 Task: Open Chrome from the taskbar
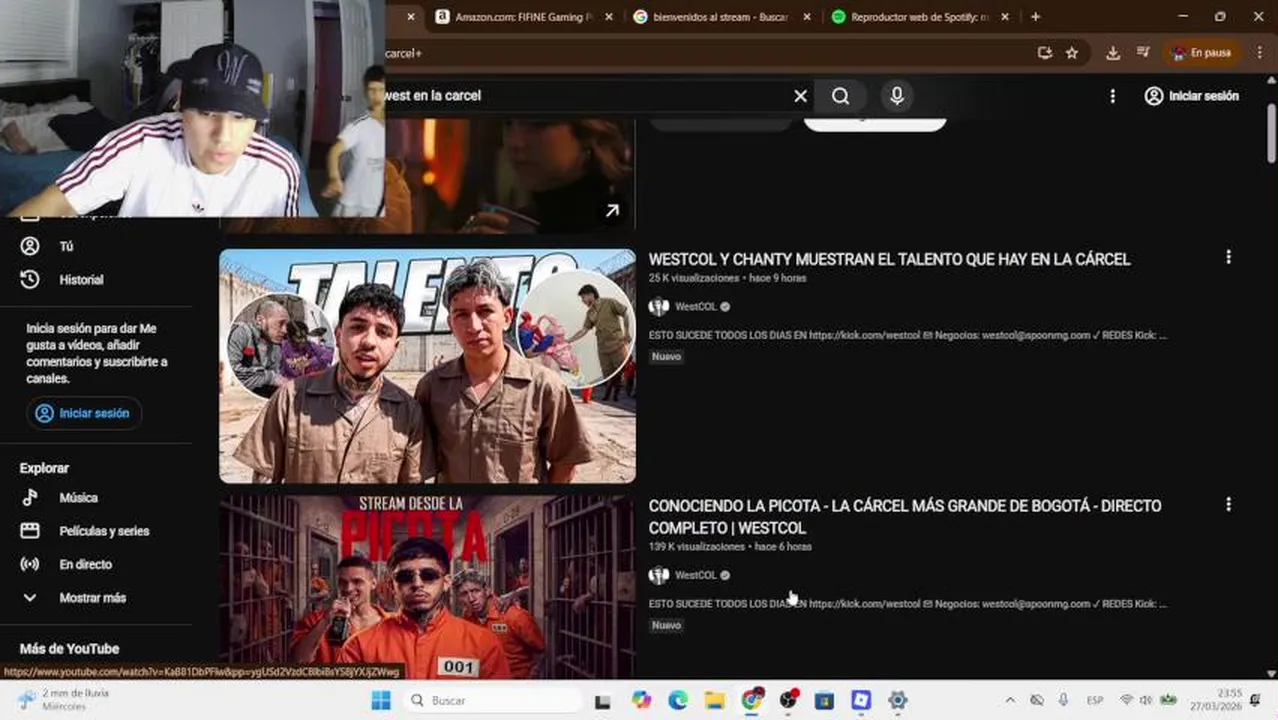click(x=752, y=700)
